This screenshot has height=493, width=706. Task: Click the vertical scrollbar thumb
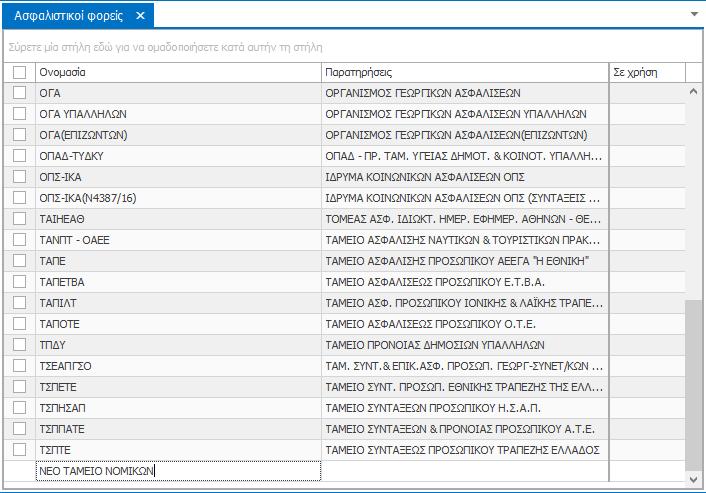[693, 385]
